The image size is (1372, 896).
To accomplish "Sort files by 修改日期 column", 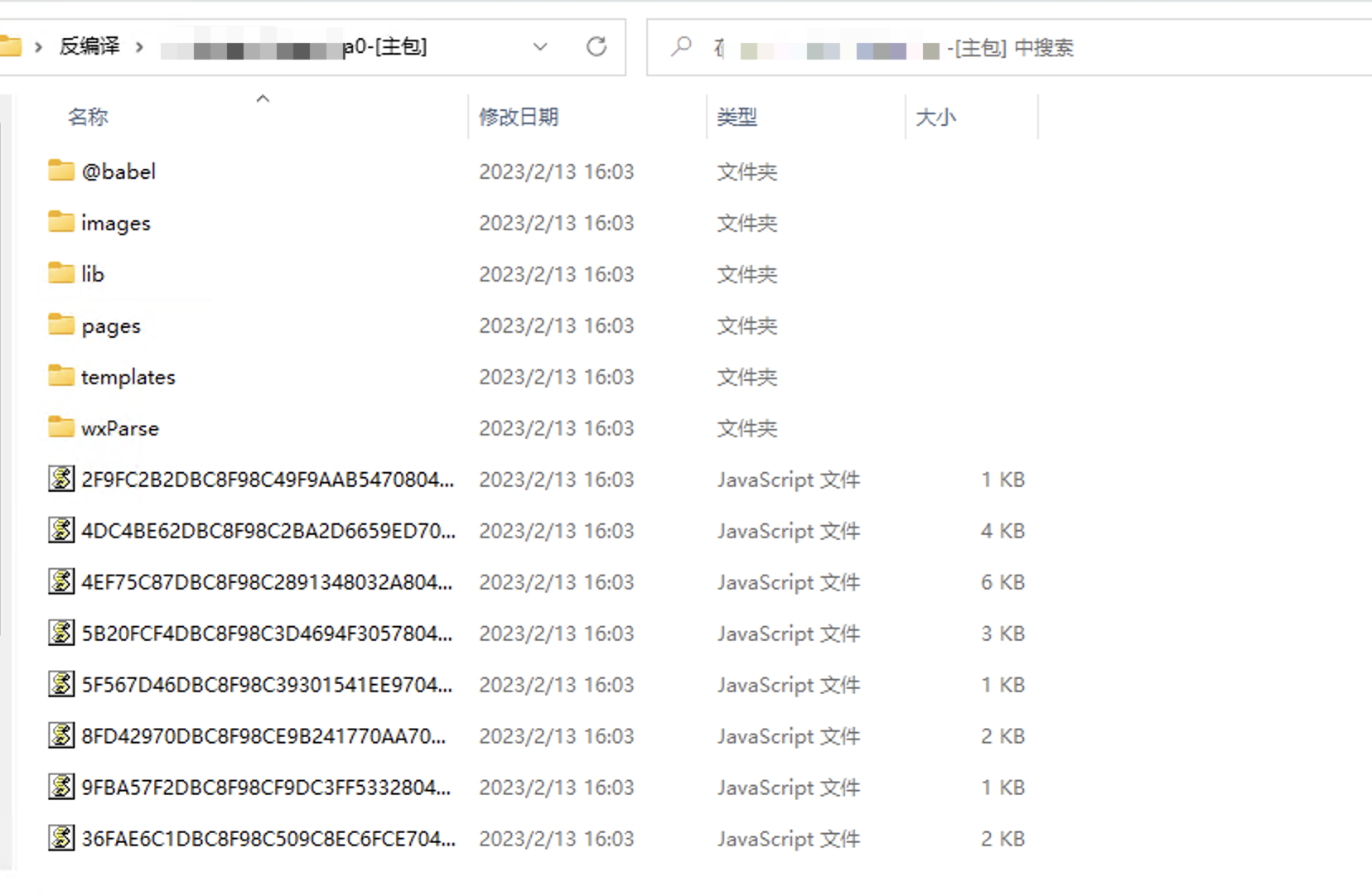I will (518, 117).
